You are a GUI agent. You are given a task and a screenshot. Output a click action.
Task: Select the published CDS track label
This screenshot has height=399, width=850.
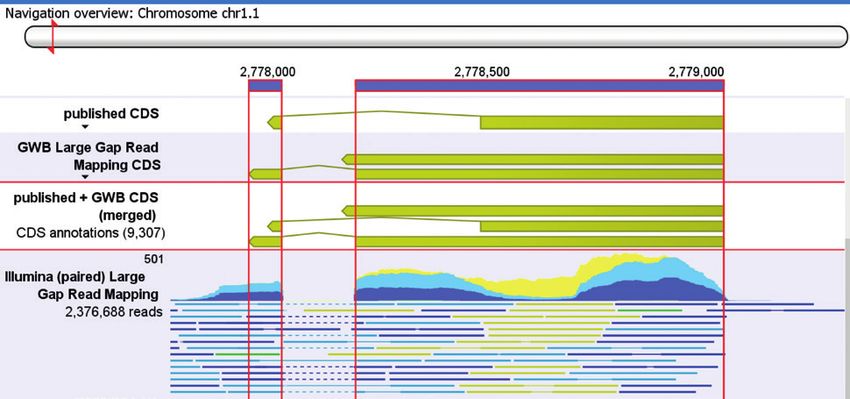pos(111,114)
